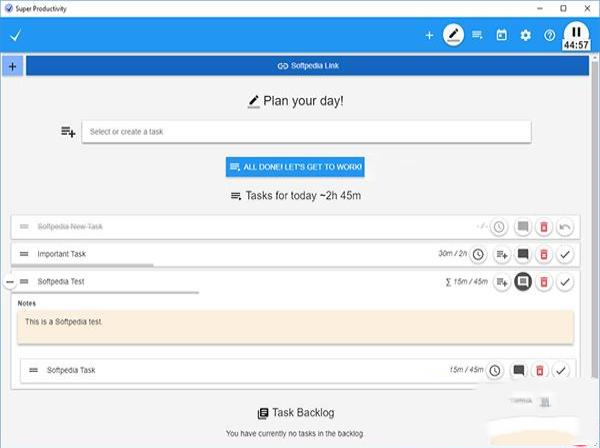Mark Important Task as done
Screen dimensions: 600x448
point(565,254)
